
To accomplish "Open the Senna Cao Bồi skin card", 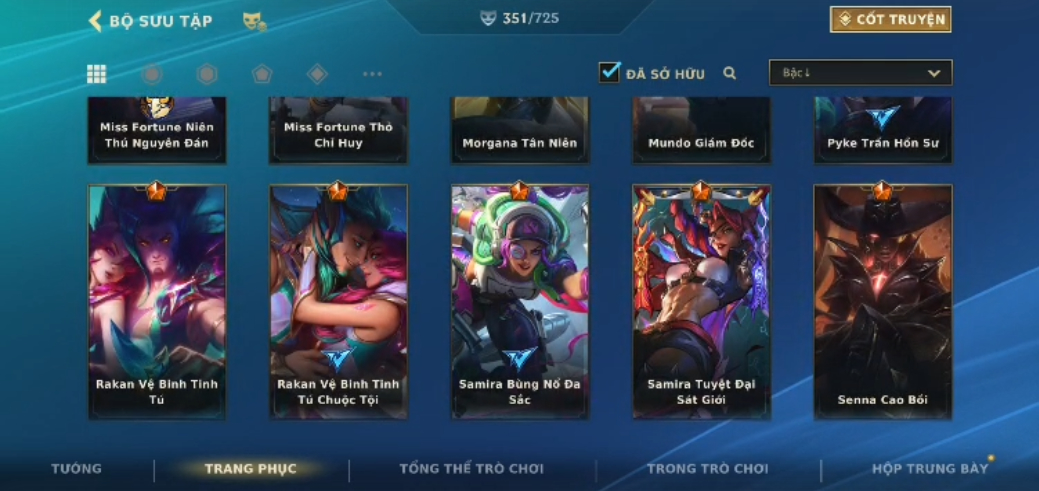I will (x=883, y=302).
